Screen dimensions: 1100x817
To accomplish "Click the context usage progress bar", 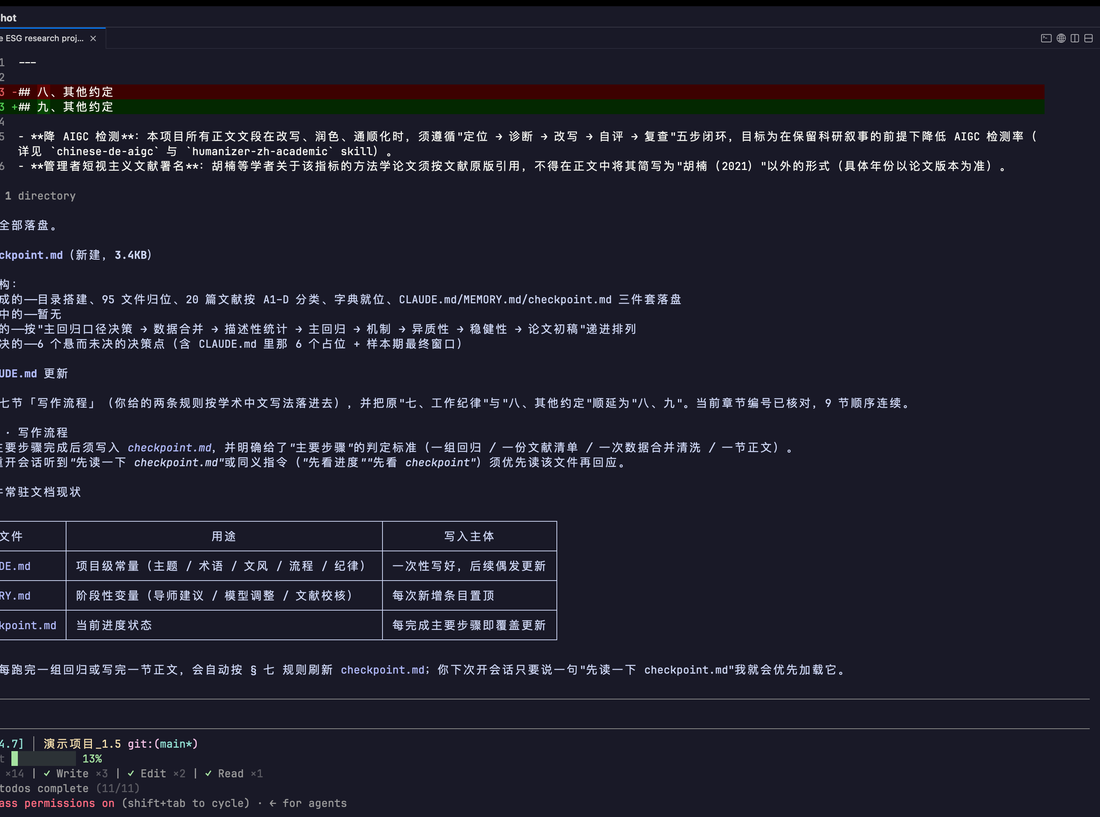I will click(x=43, y=758).
